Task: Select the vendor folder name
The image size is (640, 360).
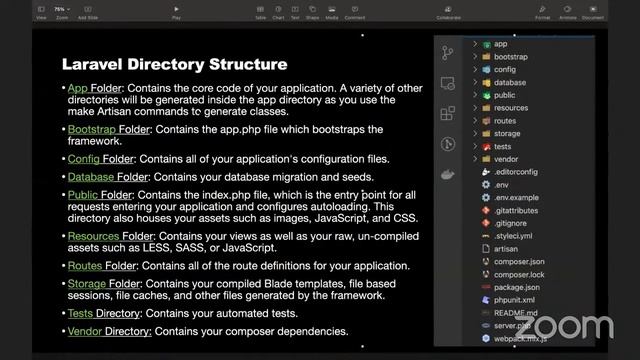Action: pyautogui.click(x=506, y=159)
